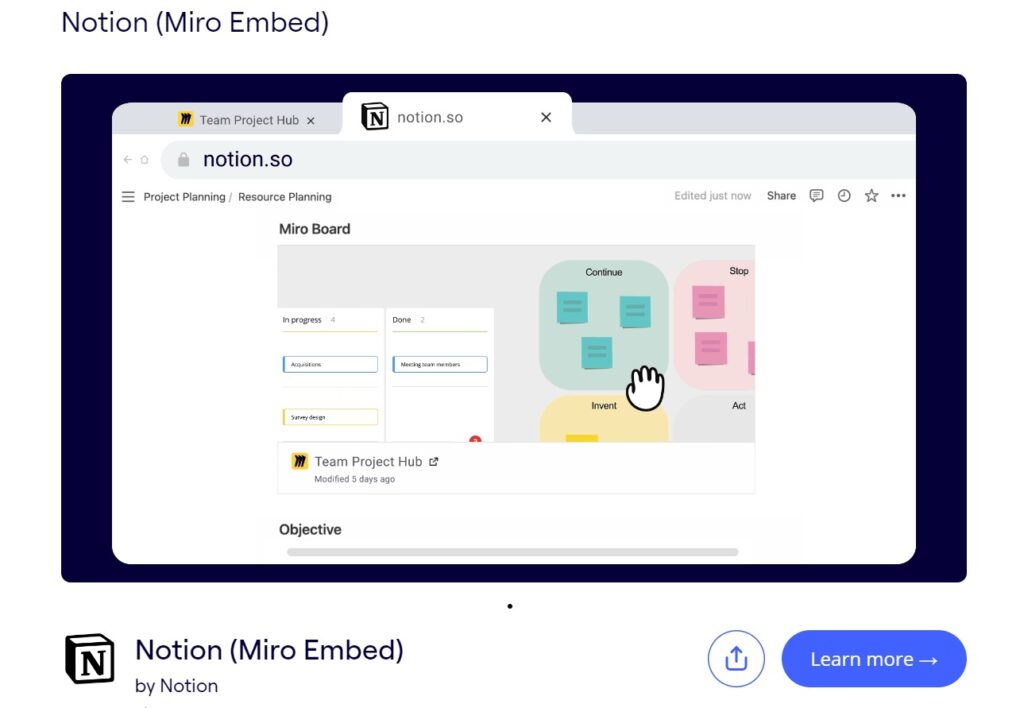Open page history clock icon

coord(844,195)
